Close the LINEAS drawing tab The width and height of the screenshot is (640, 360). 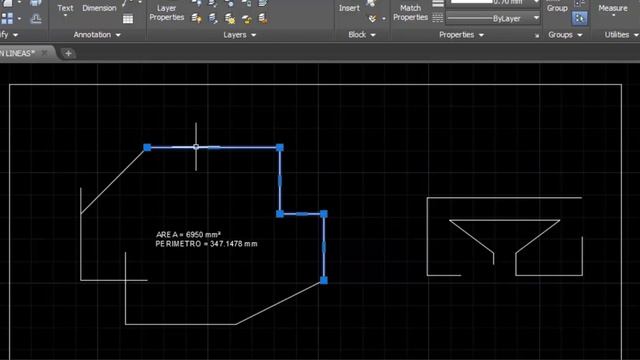pyautogui.click(x=44, y=53)
